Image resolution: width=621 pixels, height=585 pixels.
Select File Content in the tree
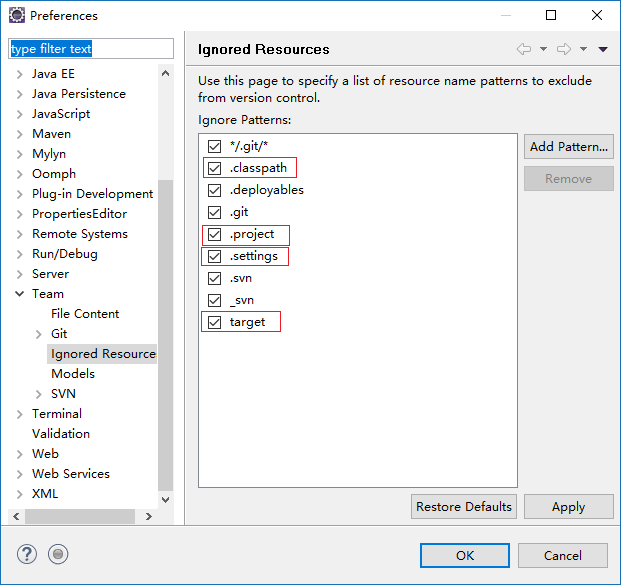click(85, 314)
